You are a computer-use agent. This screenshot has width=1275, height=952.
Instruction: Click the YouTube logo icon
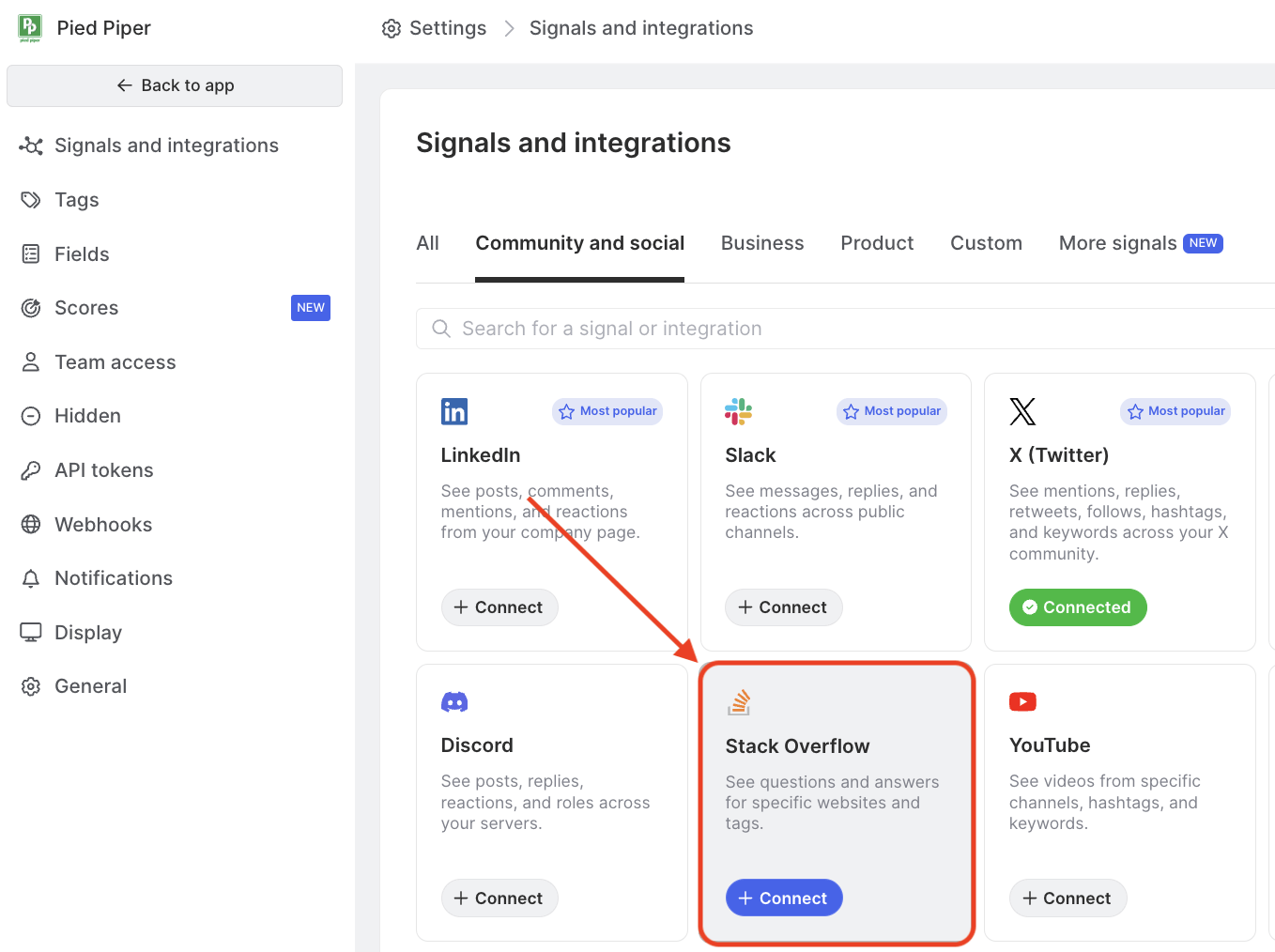pyautogui.click(x=1022, y=701)
